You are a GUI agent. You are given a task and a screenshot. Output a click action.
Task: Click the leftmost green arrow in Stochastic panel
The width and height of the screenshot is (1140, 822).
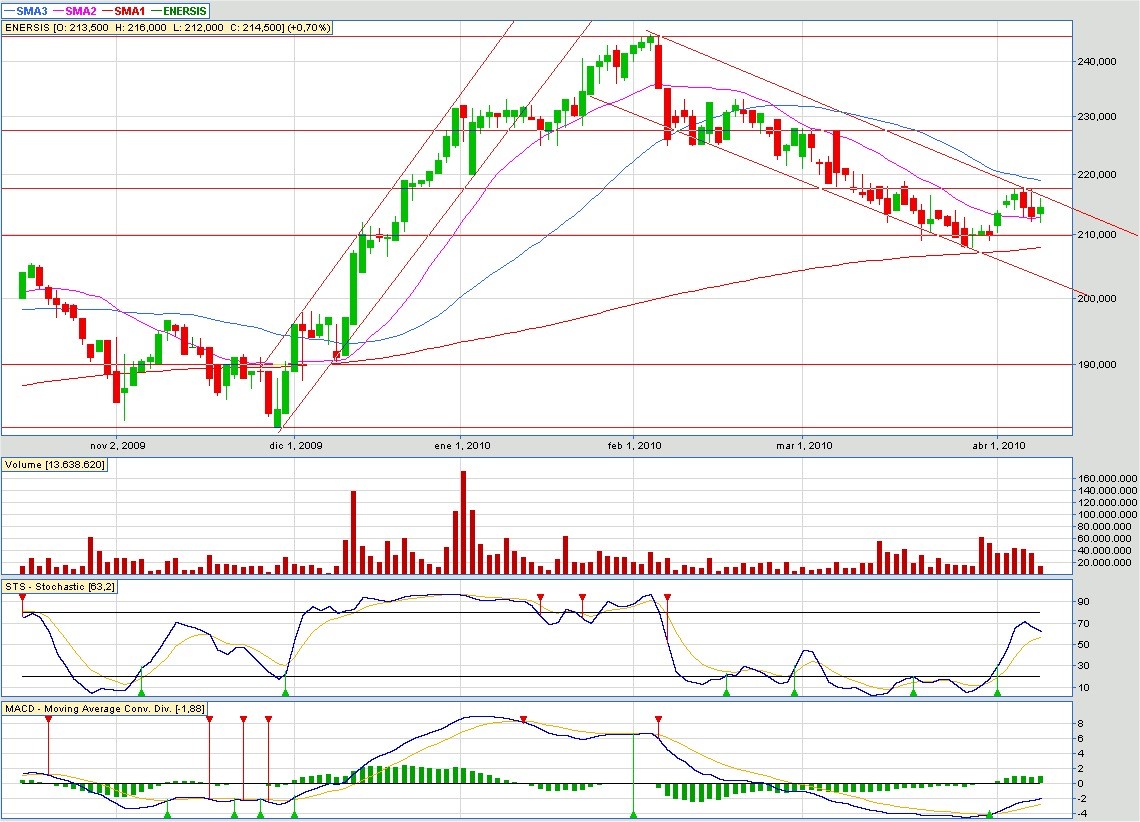[x=141, y=690]
